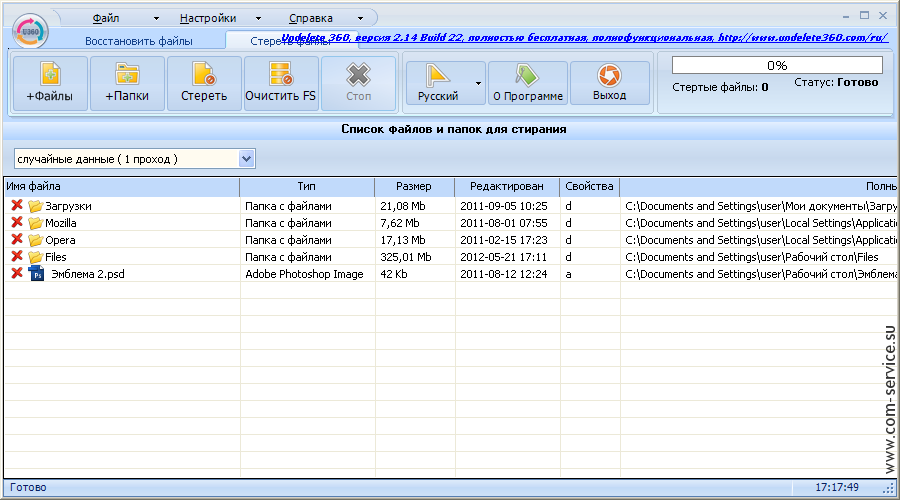Click the wipe method dropdown arrow
The image size is (900, 500).
[246, 159]
